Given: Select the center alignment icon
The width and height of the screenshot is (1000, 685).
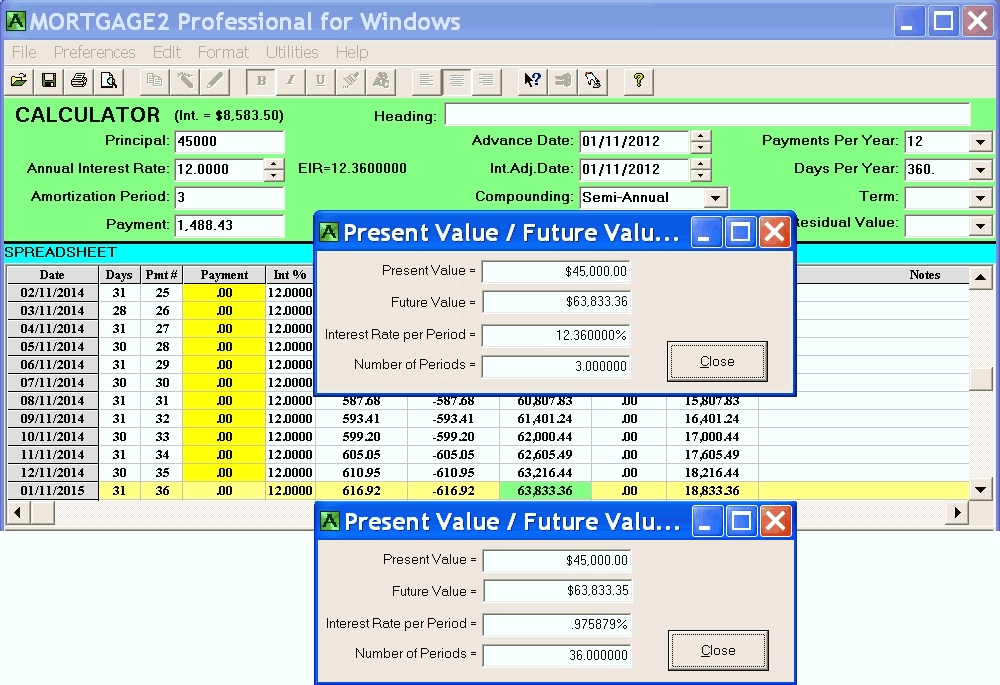Looking at the screenshot, I should tap(456, 81).
